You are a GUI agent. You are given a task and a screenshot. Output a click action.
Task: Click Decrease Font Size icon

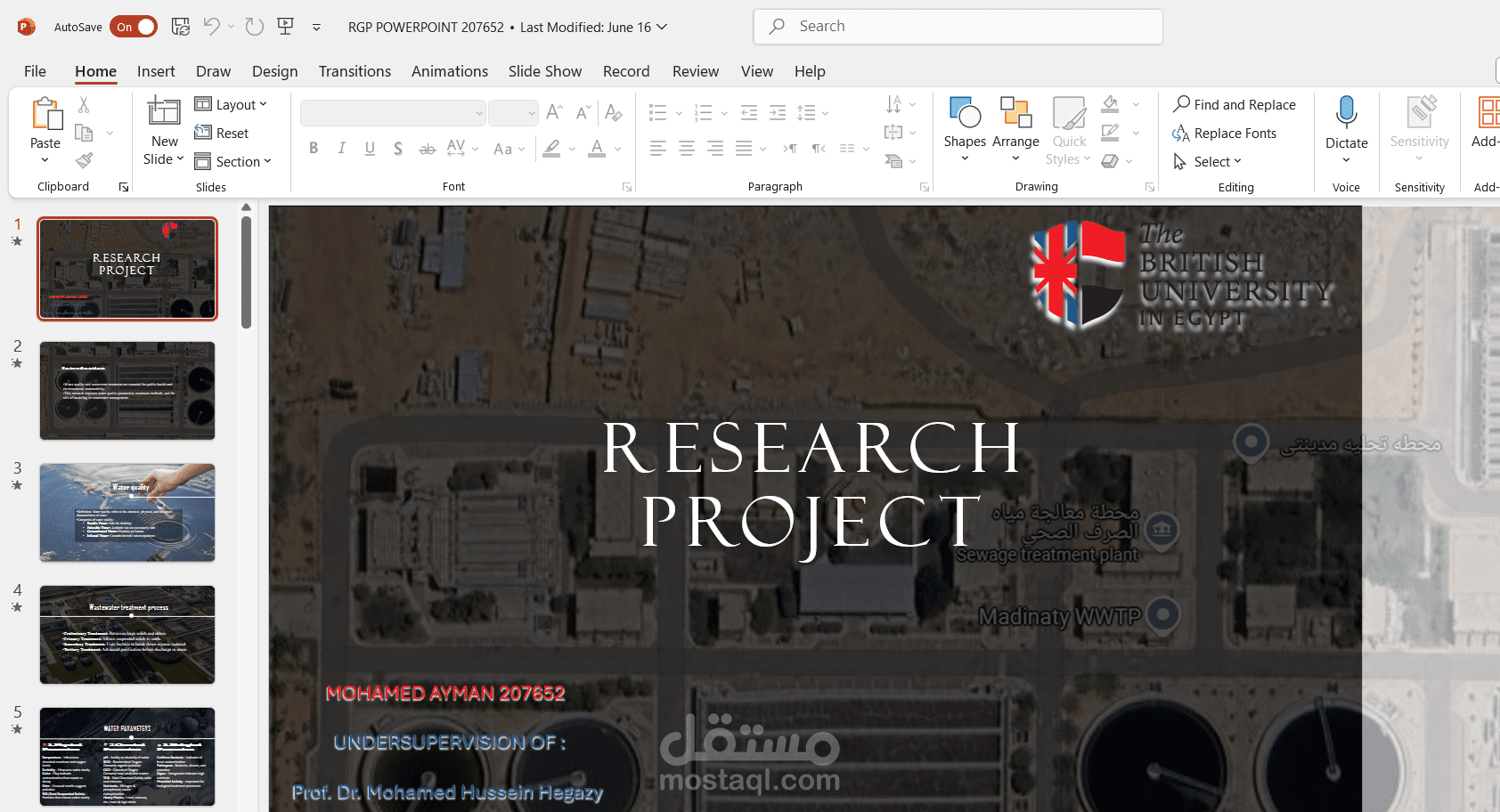(x=583, y=112)
